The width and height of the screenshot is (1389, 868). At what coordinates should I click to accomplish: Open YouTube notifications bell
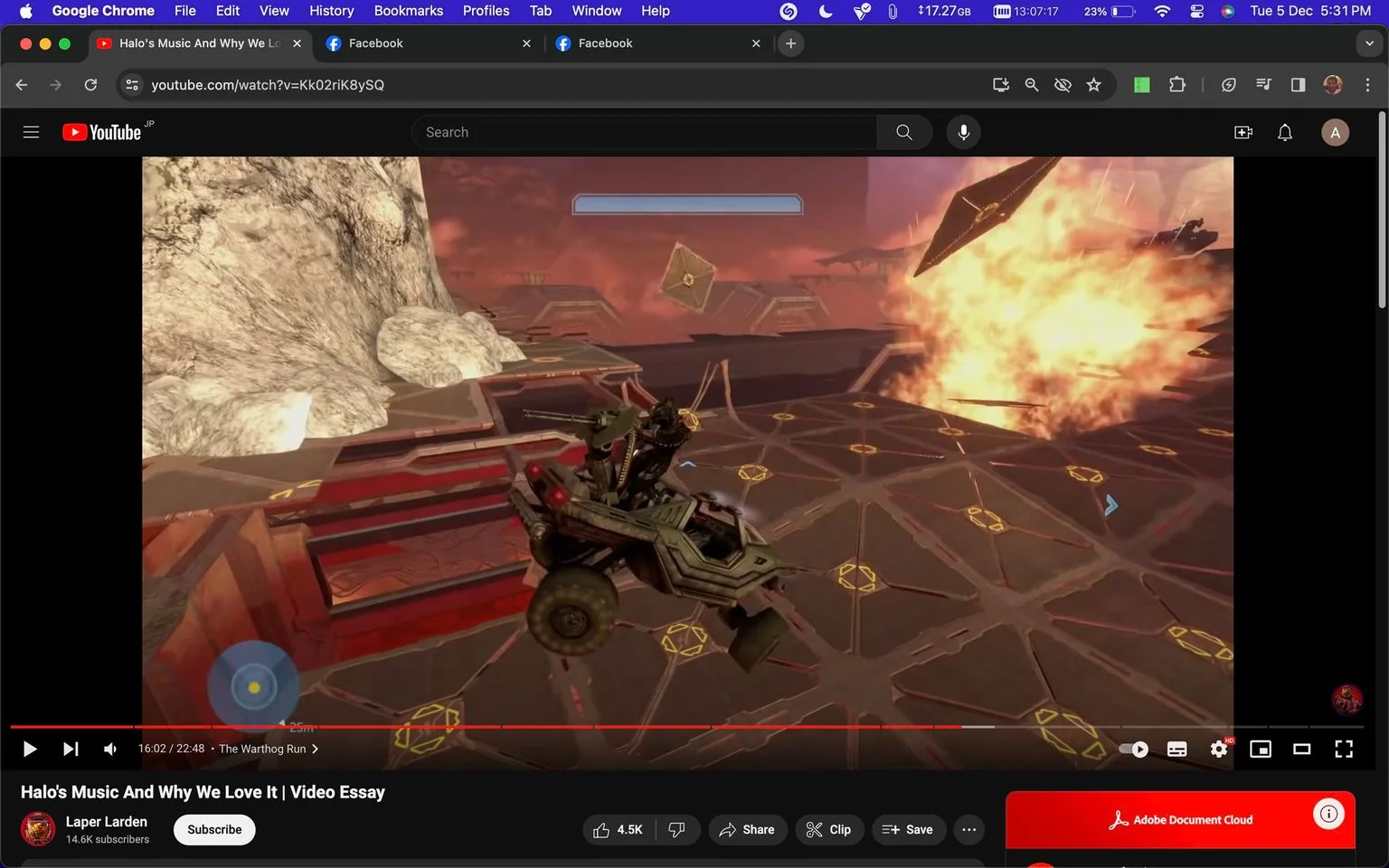pyautogui.click(x=1285, y=132)
